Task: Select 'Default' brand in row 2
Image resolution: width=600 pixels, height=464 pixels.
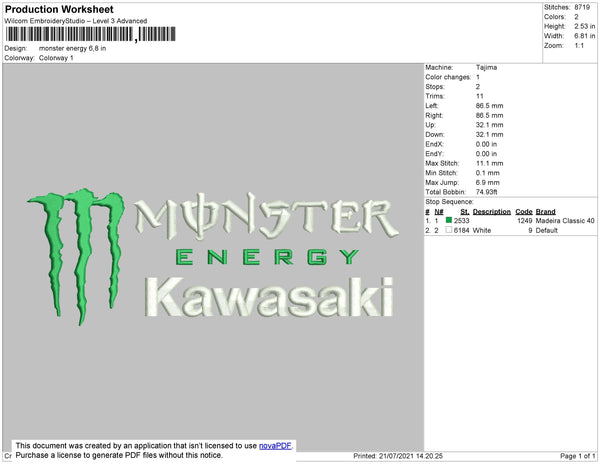Action: [x=547, y=230]
